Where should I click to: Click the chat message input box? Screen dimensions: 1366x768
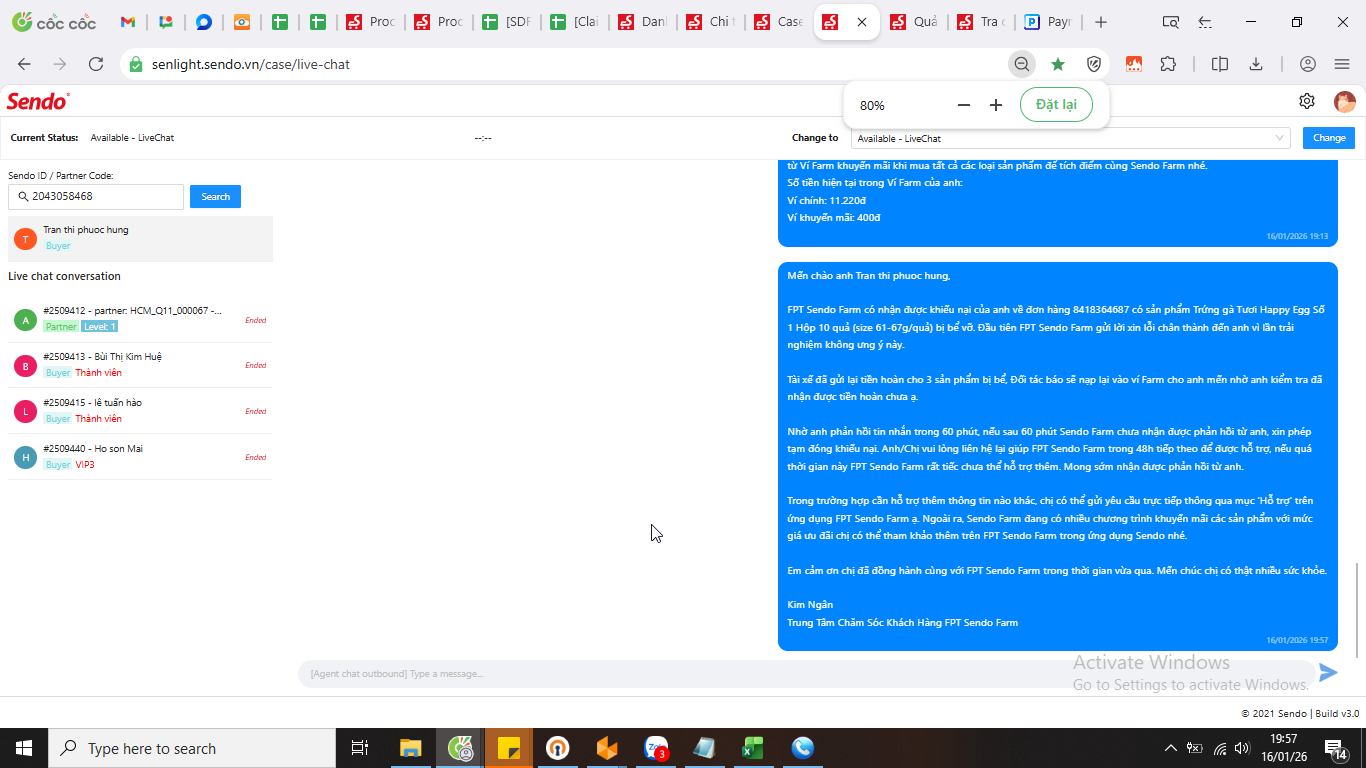(806, 674)
